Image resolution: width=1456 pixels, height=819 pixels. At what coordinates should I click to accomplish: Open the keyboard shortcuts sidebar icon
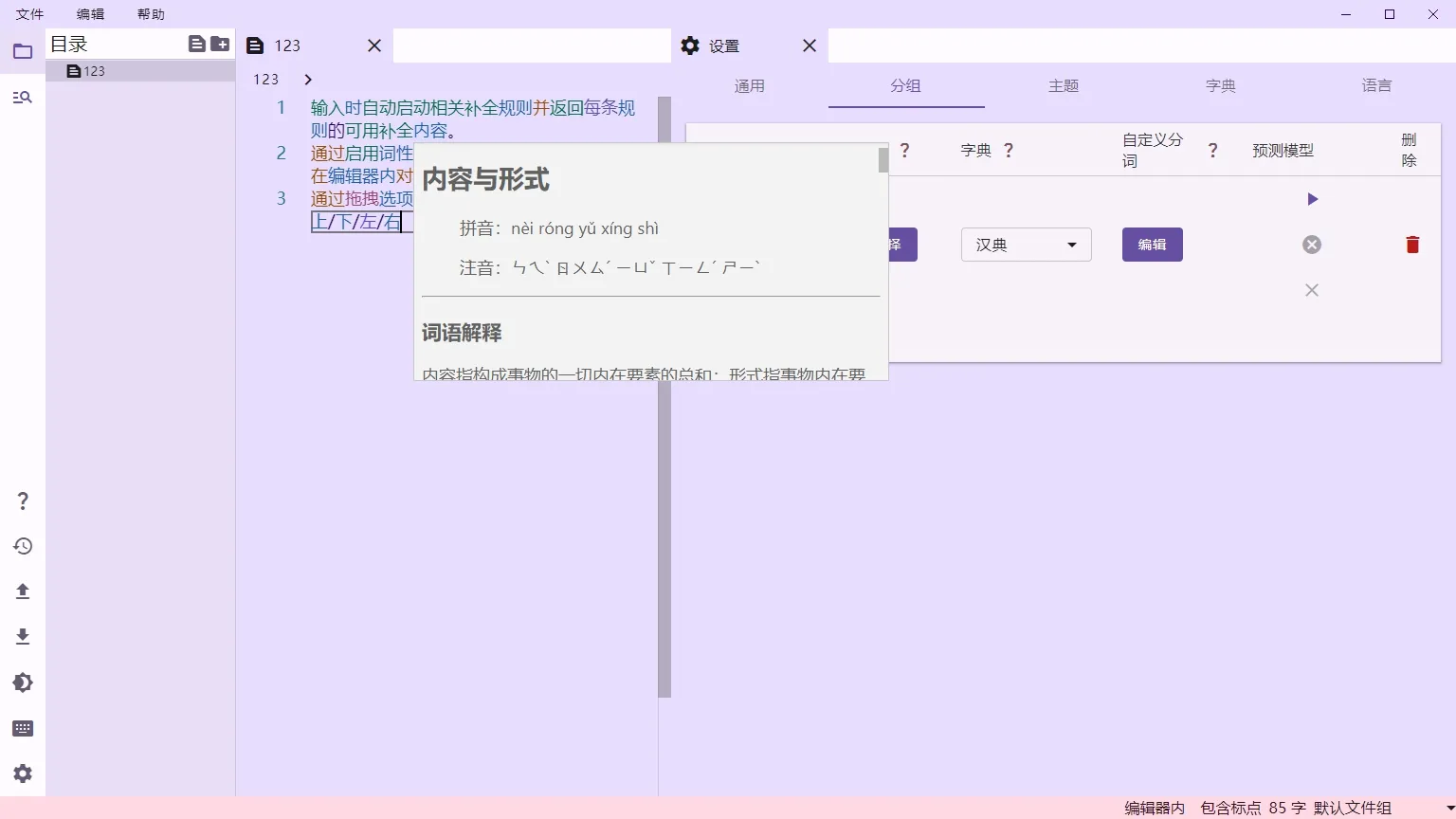23,728
